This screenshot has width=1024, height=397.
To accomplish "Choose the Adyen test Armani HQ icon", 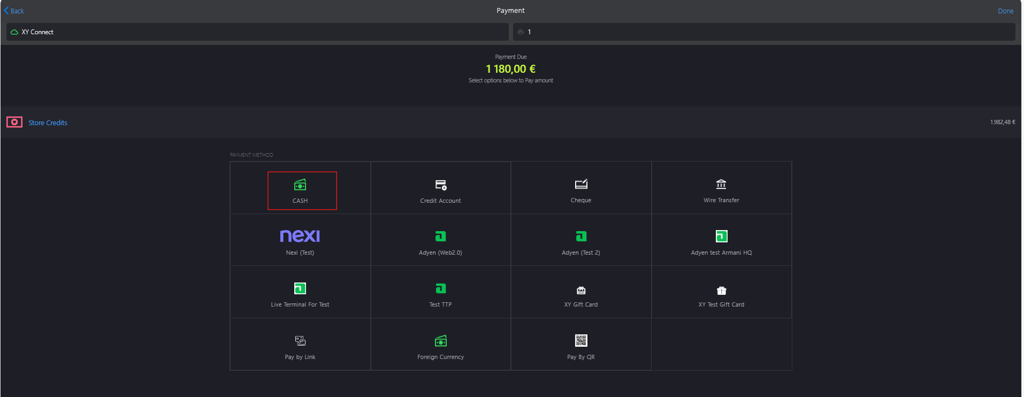I will coord(722,236).
